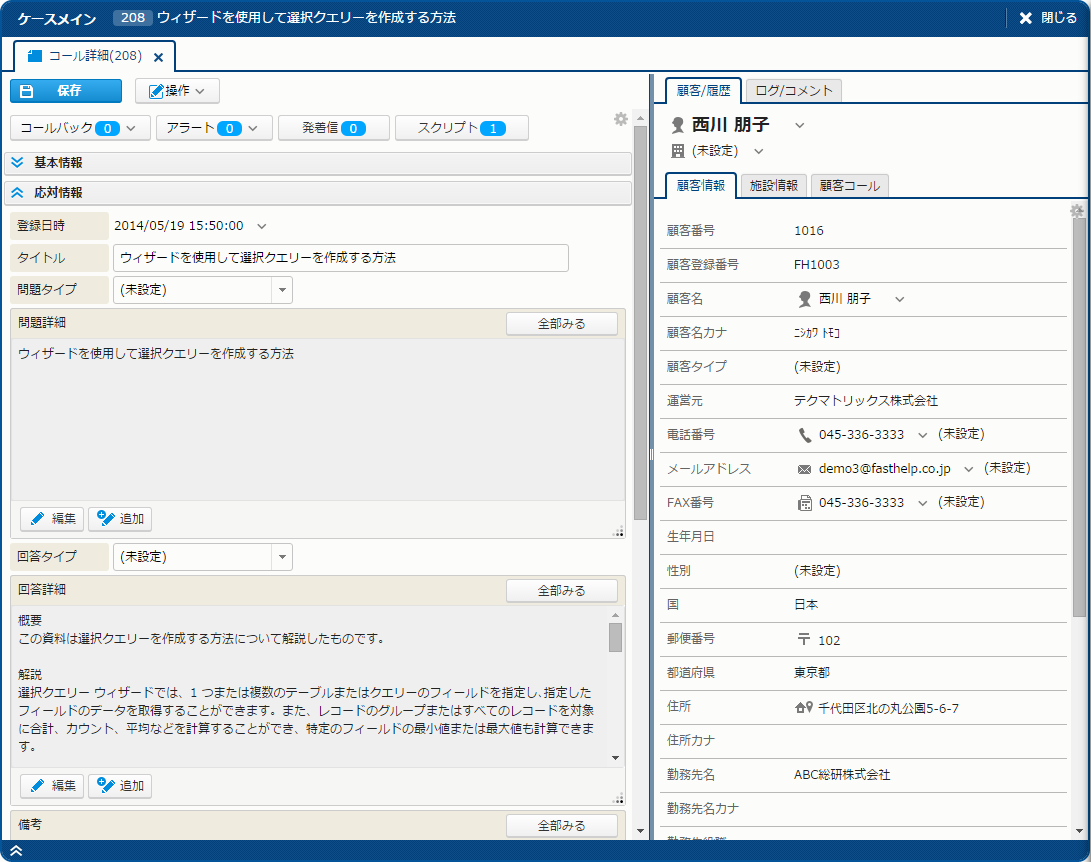
Task: Open the 施設情報 tab
Action: pyautogui.click(x=773, y=186)
